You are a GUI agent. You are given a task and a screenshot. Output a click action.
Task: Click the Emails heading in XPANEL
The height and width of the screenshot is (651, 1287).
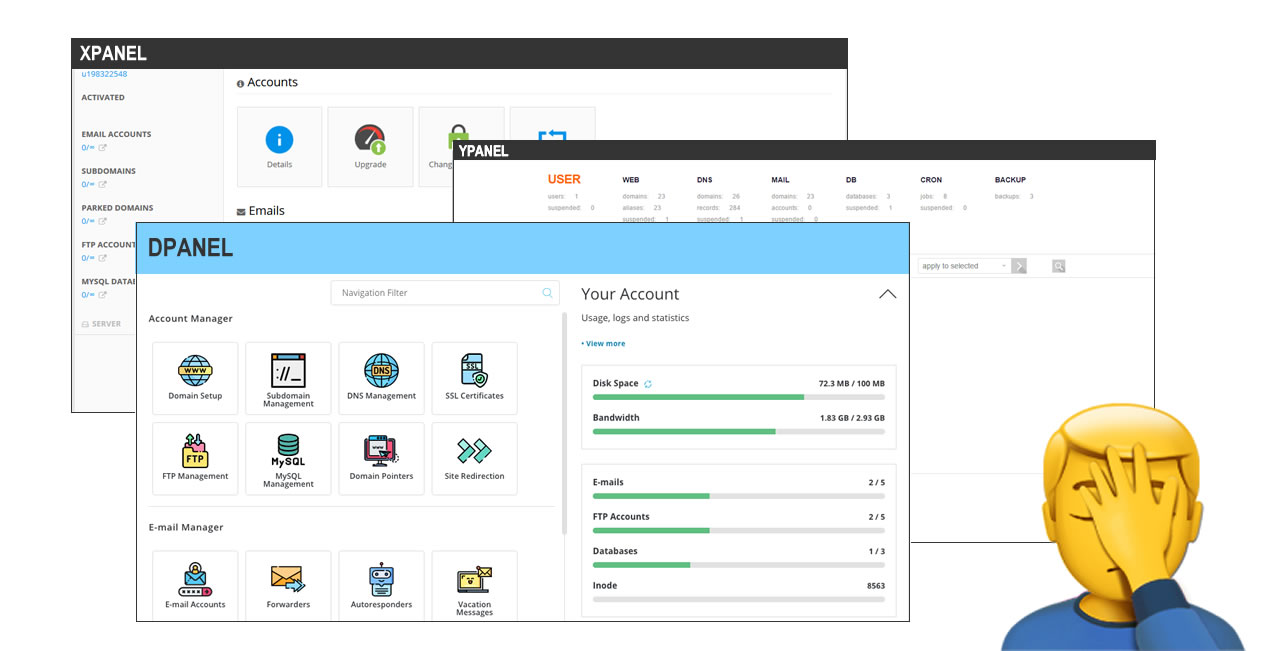tap(266, 211)
